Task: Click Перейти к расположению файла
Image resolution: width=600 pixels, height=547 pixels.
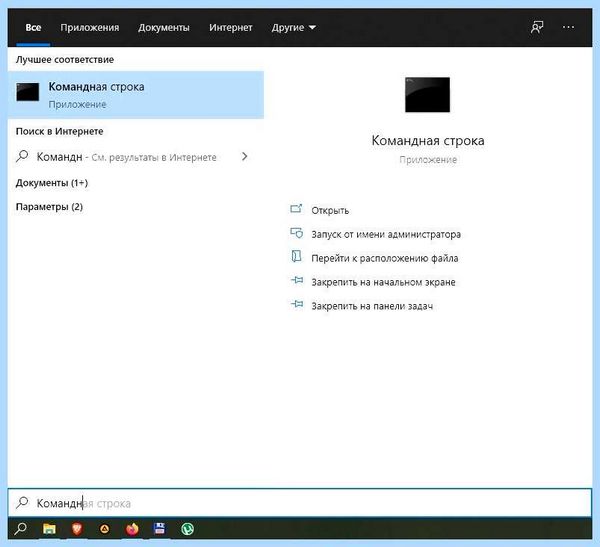Action: 385,258
